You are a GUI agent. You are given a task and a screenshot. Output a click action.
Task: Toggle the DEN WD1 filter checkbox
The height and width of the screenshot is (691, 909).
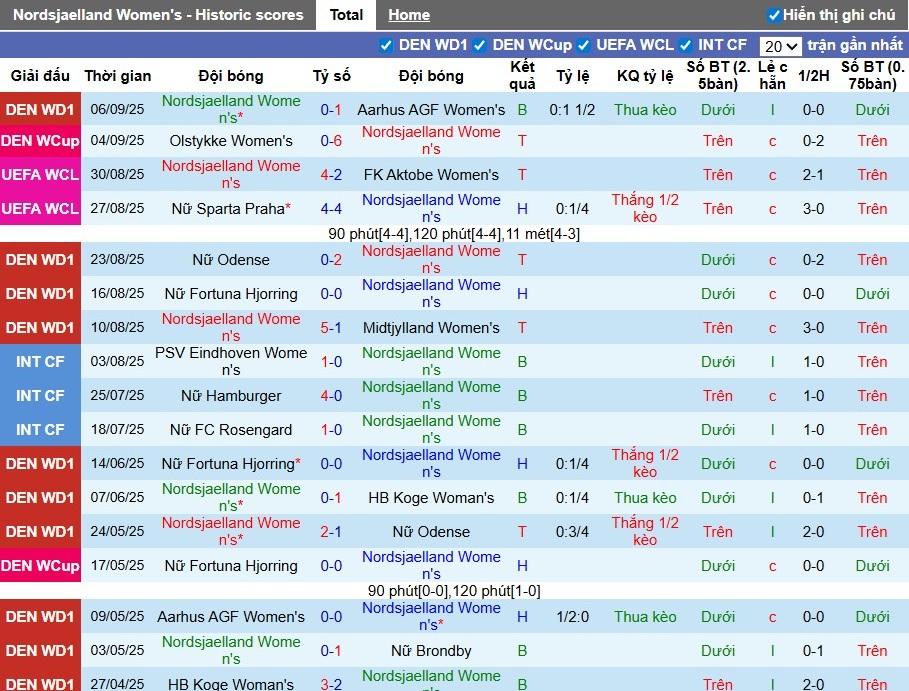click(x=386, y=45)
